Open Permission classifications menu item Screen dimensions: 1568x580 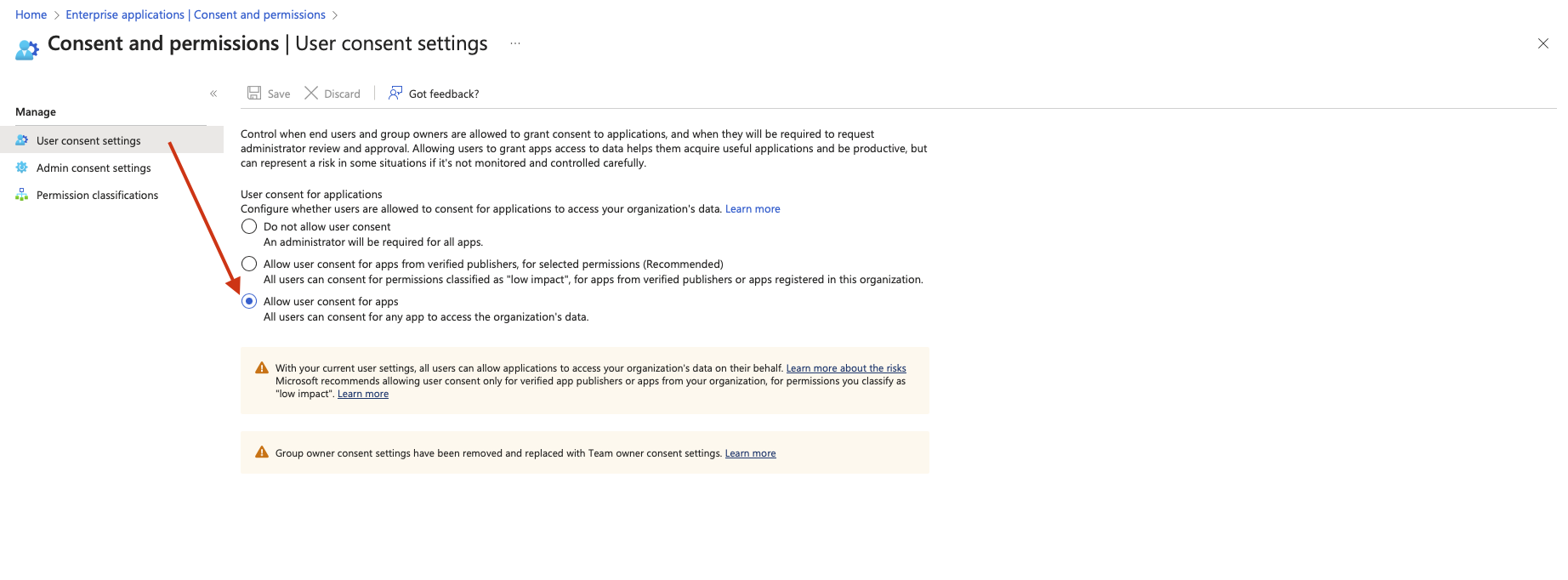tap(111, 195)
